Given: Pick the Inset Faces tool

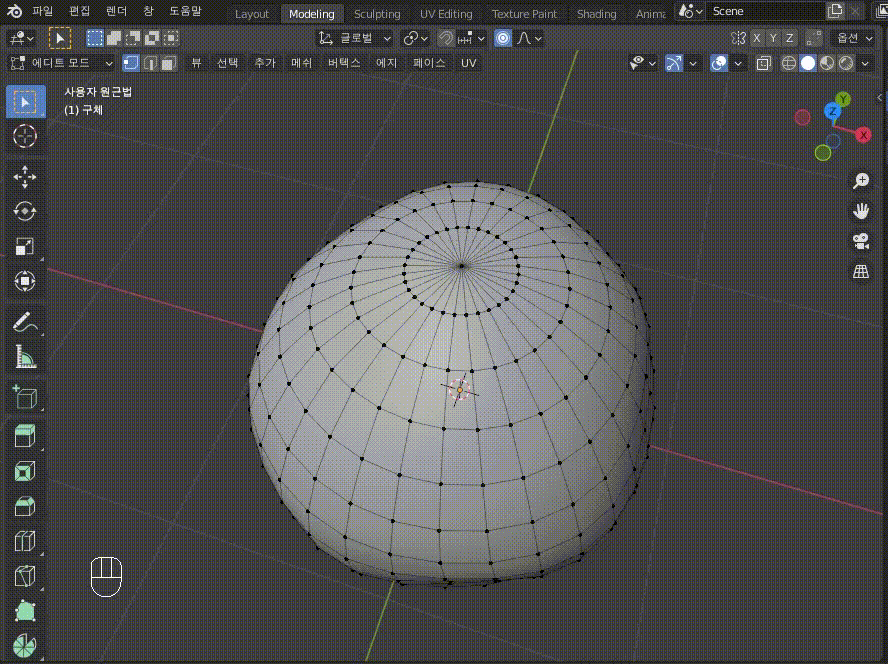Looking at the screenshot, I should [25, 472].
